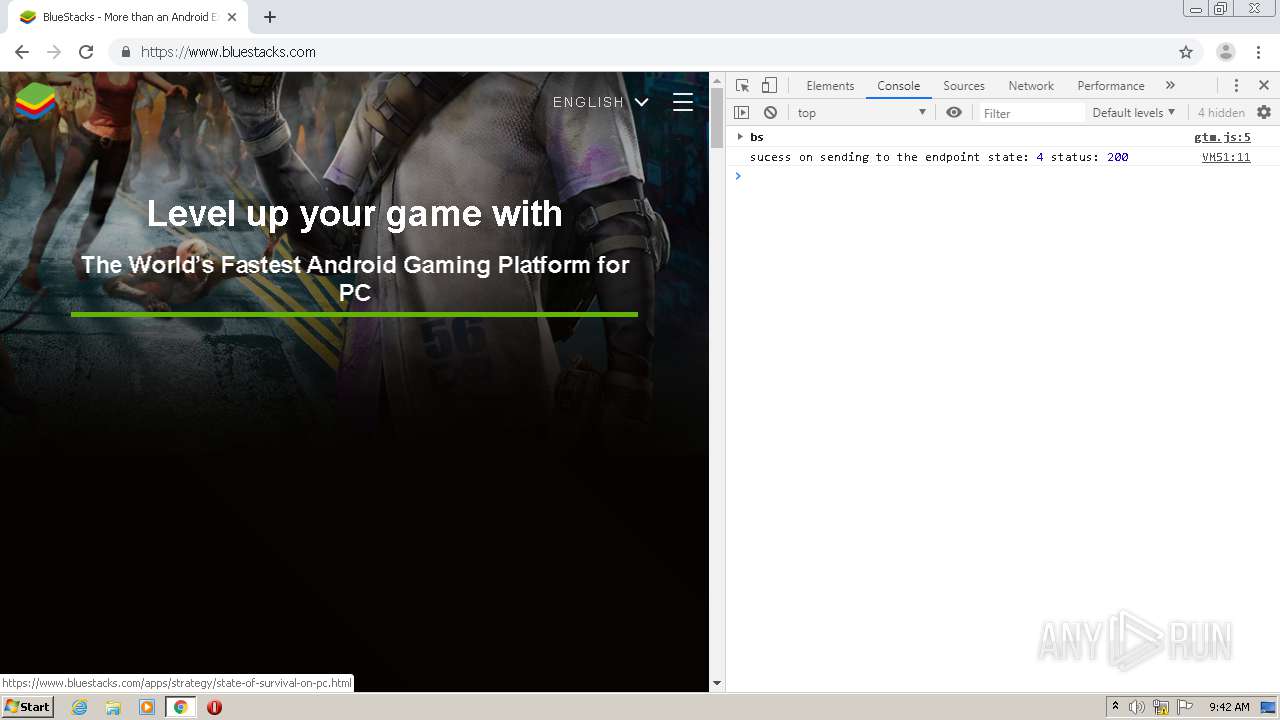
Task: Open the Chrome profile avatar
Action: 1226,52
